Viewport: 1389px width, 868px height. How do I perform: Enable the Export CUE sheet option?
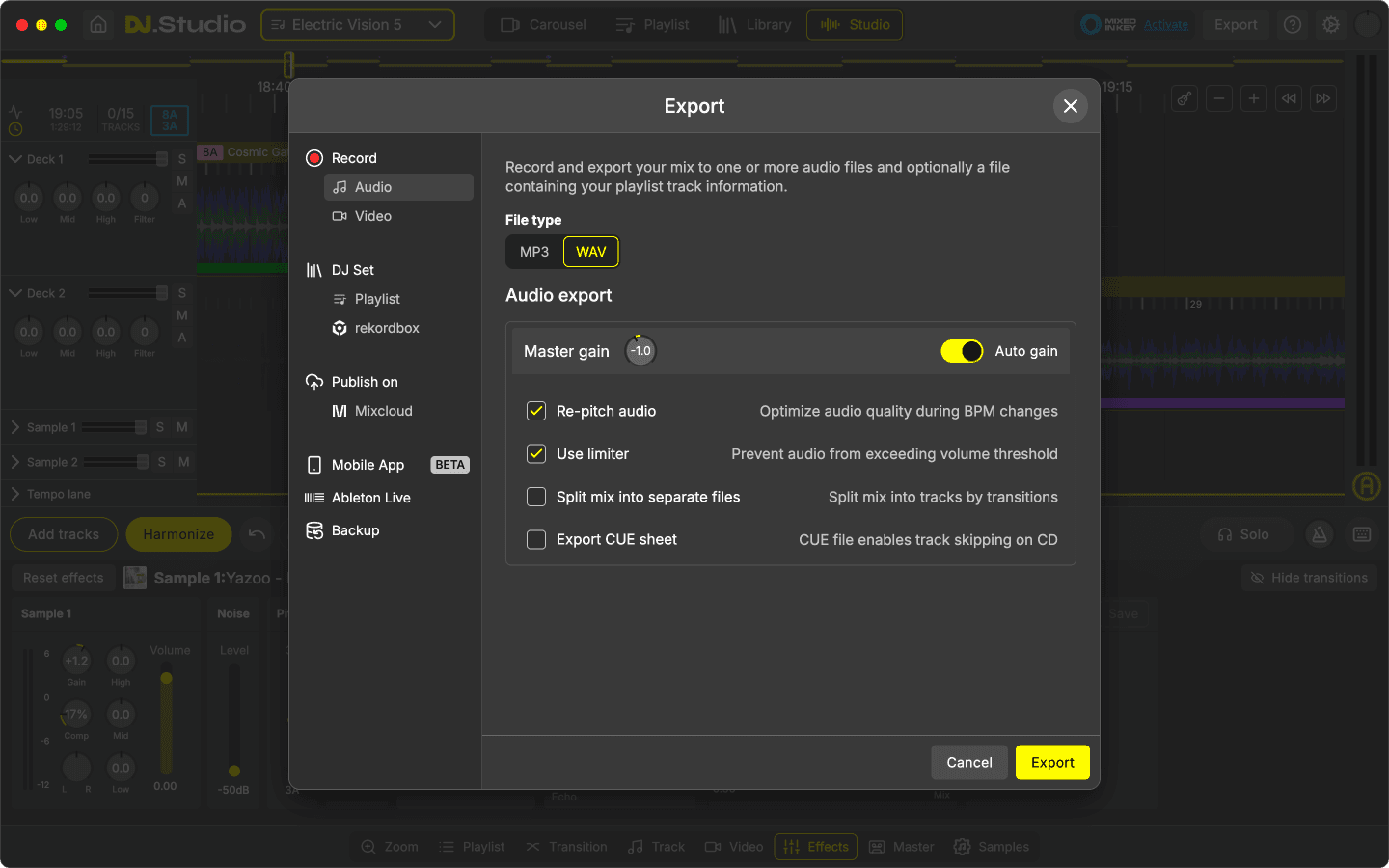coord(536,540)
